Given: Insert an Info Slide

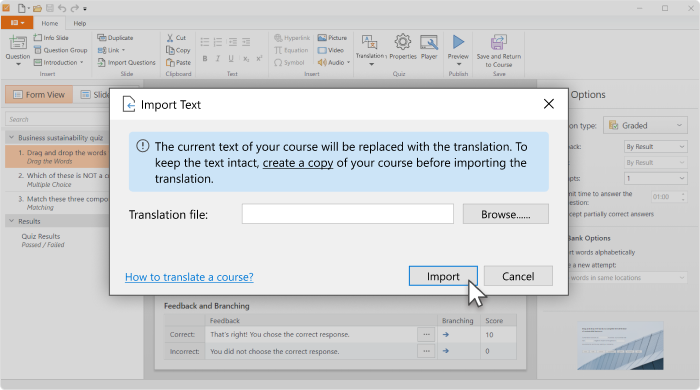Looking at the screenshot, I should click(51, 38).
